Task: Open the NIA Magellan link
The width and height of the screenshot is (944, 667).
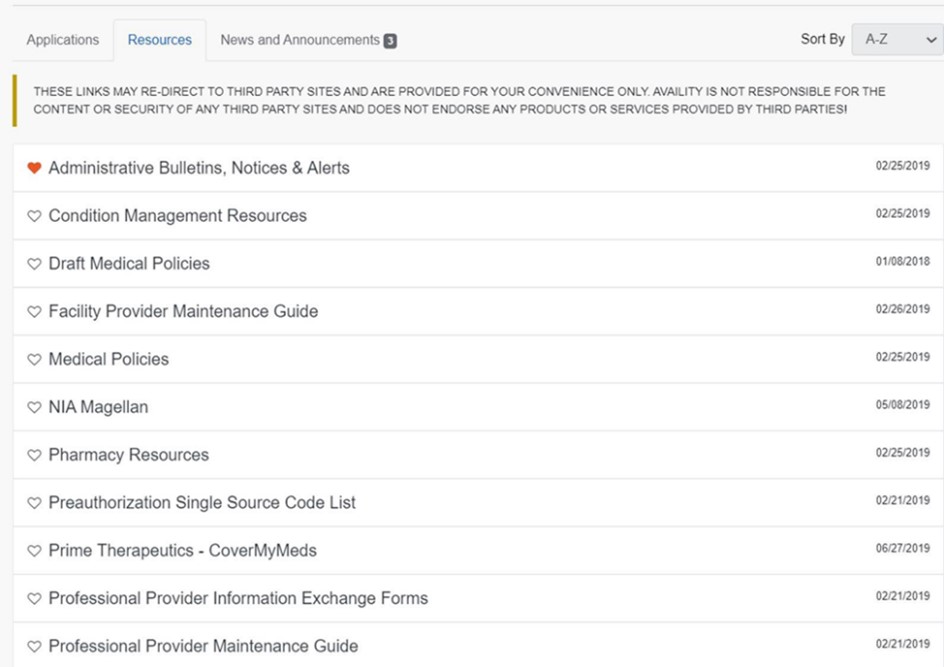Action: (96, 407)
